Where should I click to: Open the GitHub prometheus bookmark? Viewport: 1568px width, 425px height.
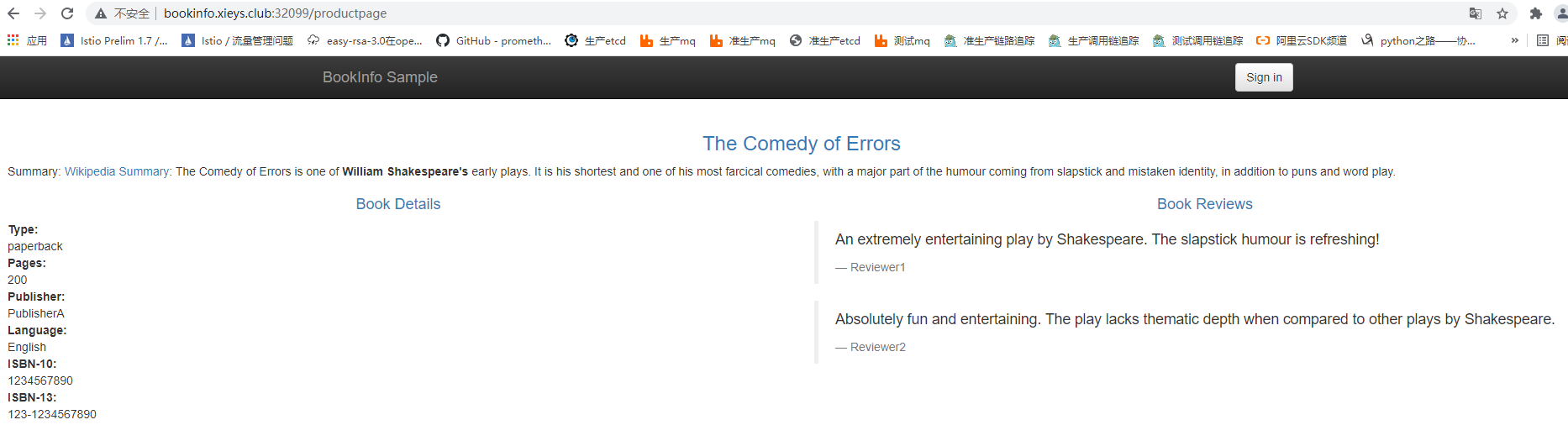pos(493,40)
